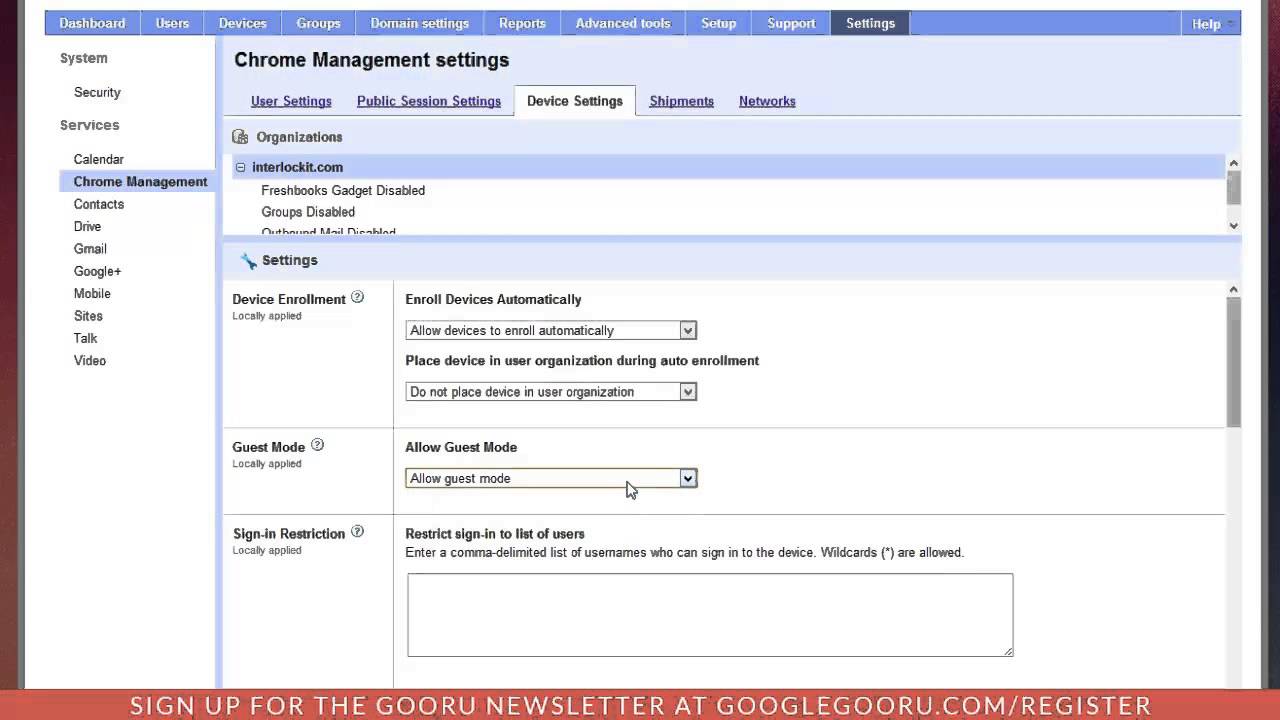Click the Device Enrollment help icon
Image resolution: width=1280 pixels, height=720 pixels.
pyautogui.click(x=357, y=297)
